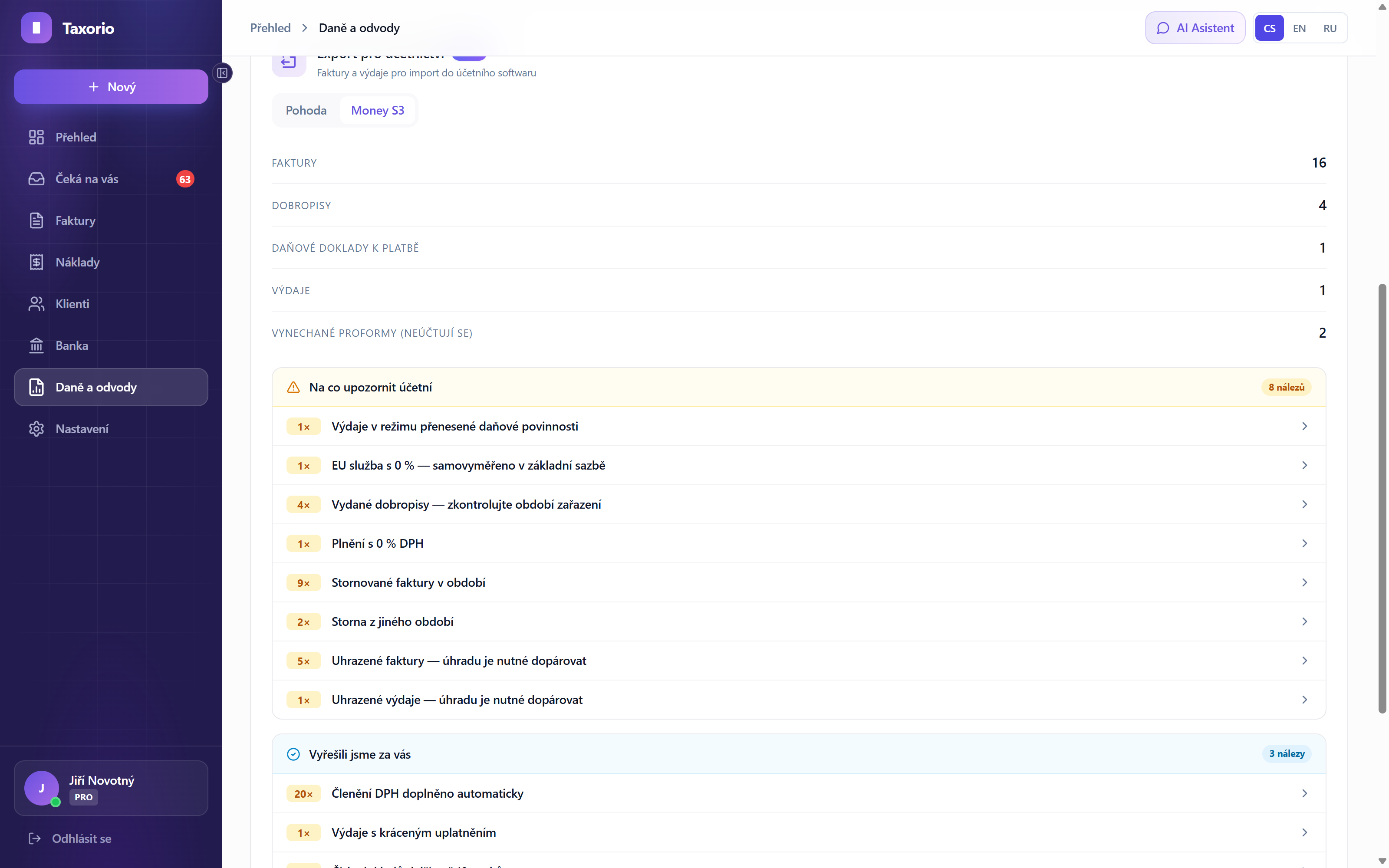
Task: Open Faktury in the sidebar
Action: pos(111,220)
